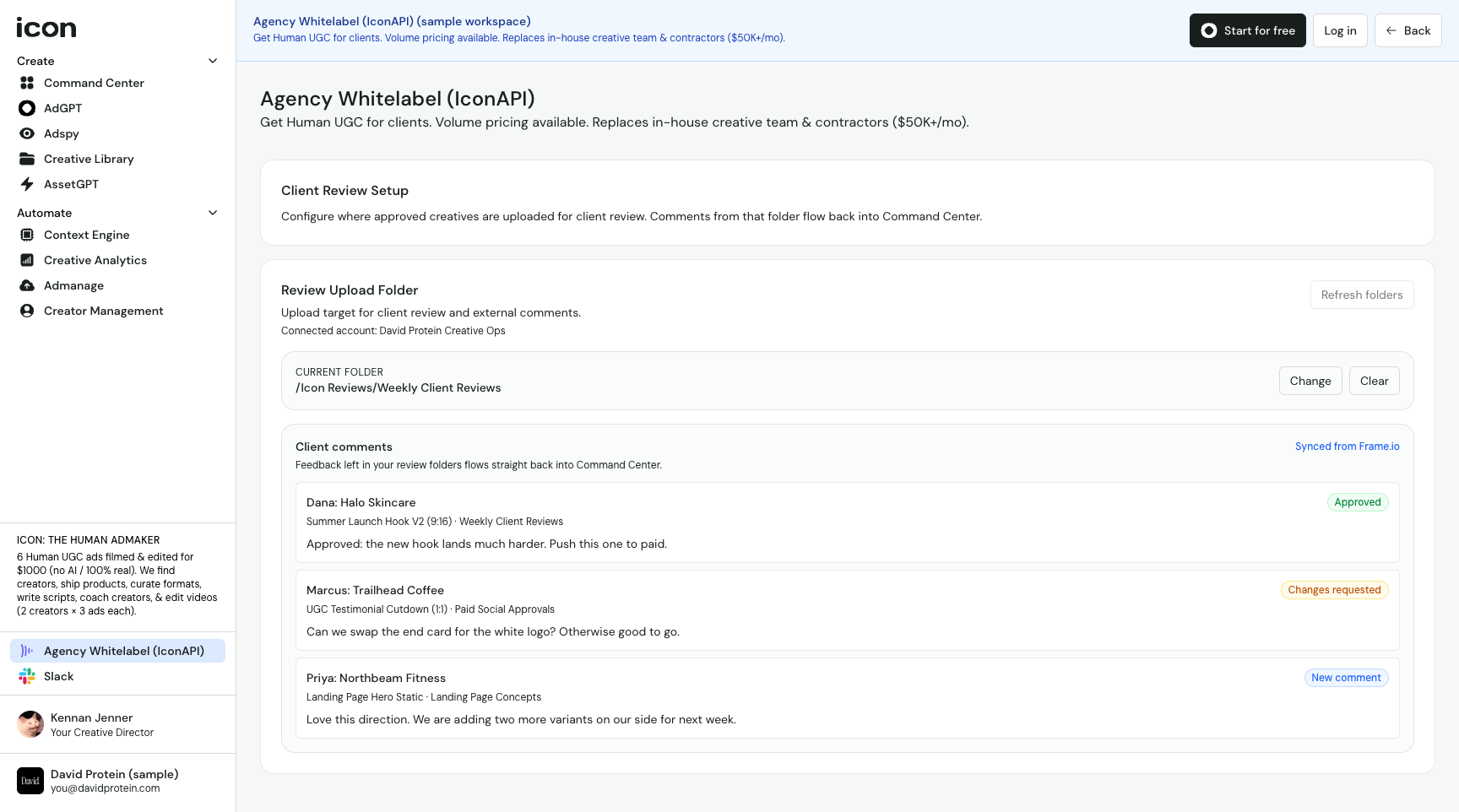Collapse the Automate section chevron
1459x812 pixels.
coord(213,213)
